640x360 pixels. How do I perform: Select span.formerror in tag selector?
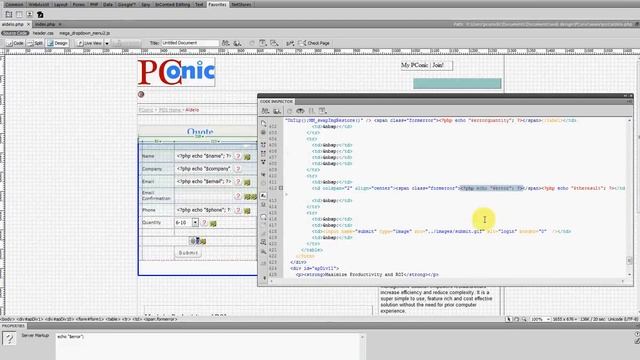160,319
